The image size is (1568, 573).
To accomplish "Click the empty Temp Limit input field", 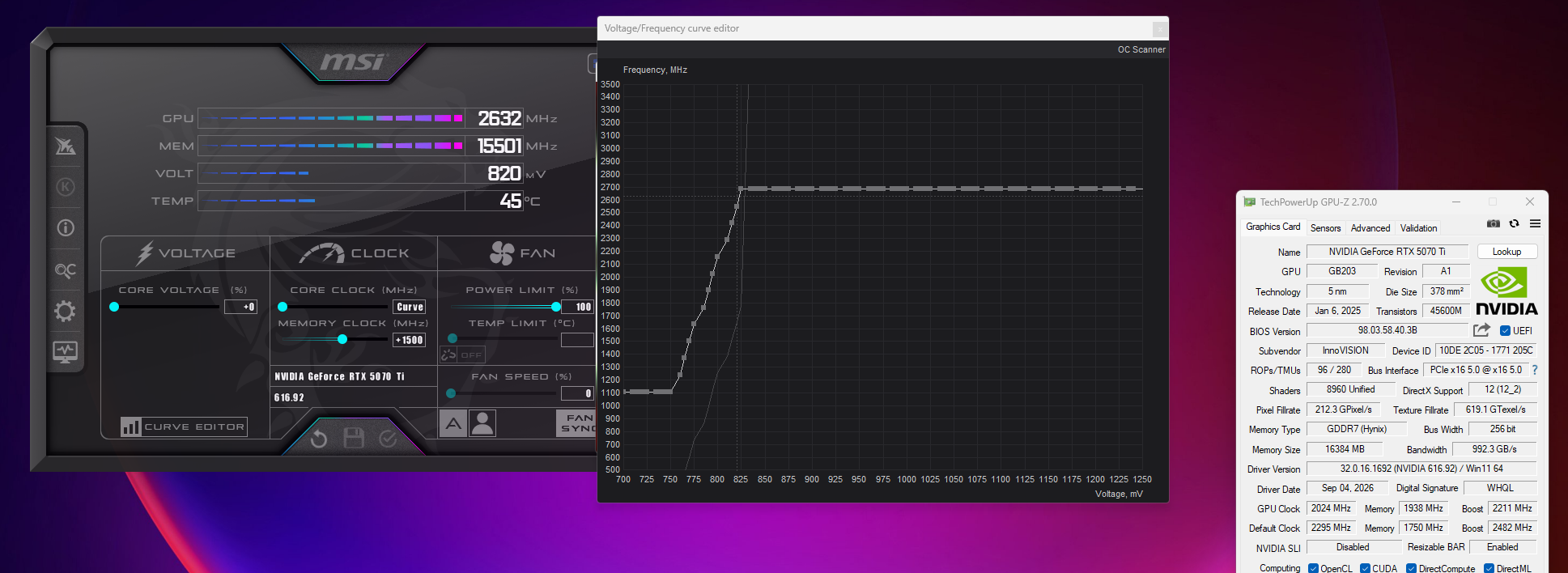I will 577,339.
